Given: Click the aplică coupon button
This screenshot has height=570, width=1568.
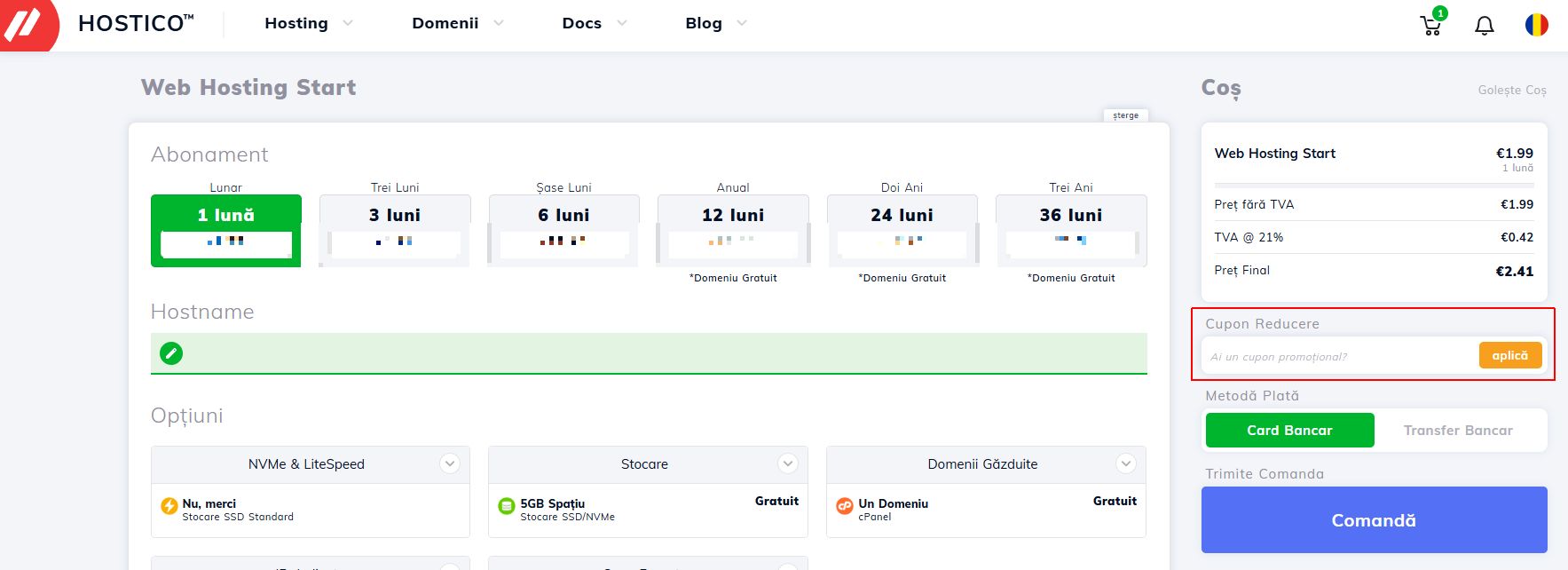Looking at the screenshot, I should click(x=1510, y=355).
